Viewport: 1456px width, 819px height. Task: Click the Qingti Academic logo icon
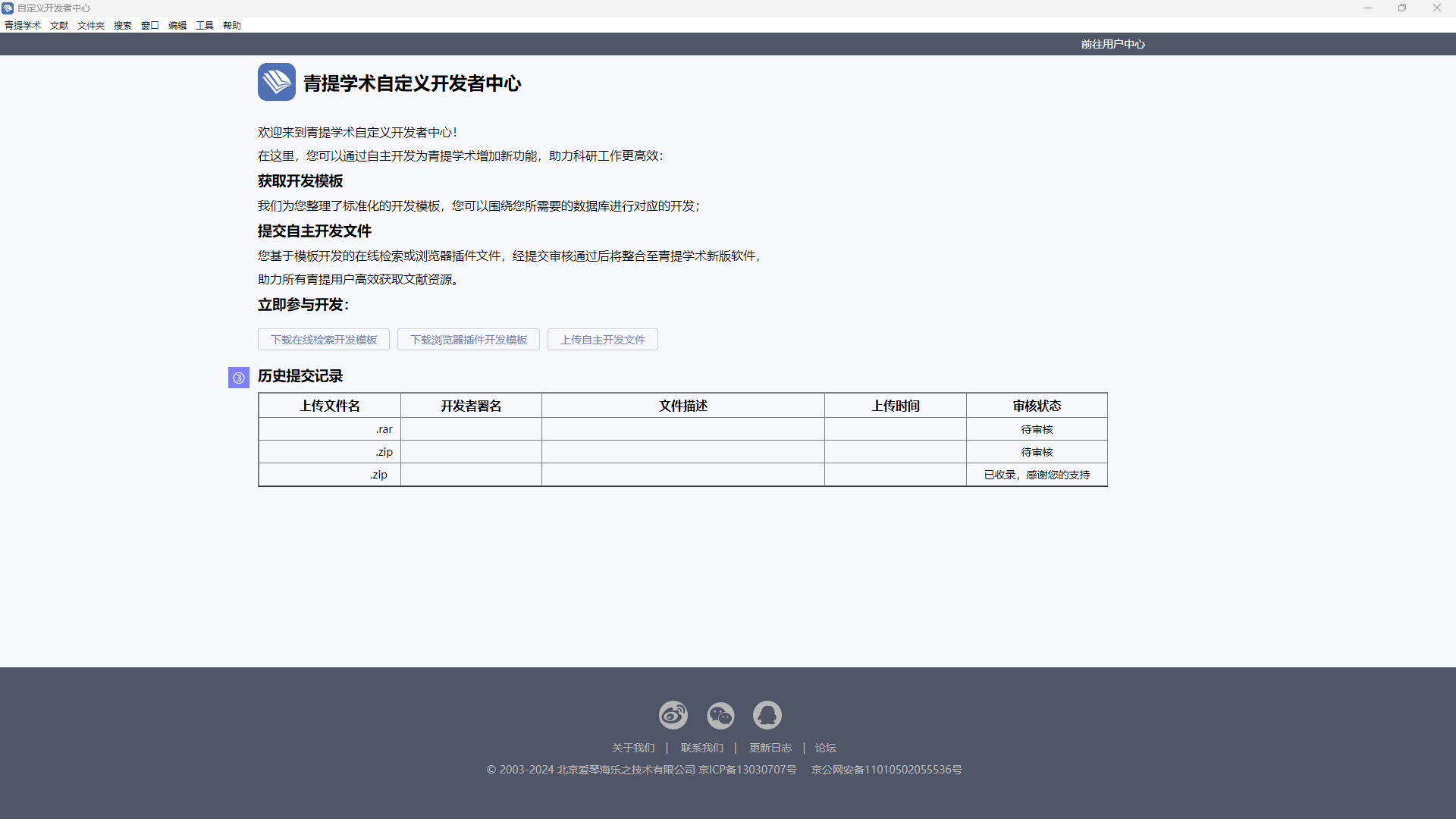pos(276,82)
